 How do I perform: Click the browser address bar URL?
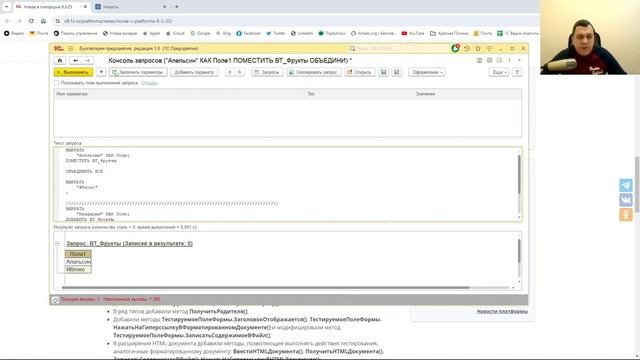(118, 21)
